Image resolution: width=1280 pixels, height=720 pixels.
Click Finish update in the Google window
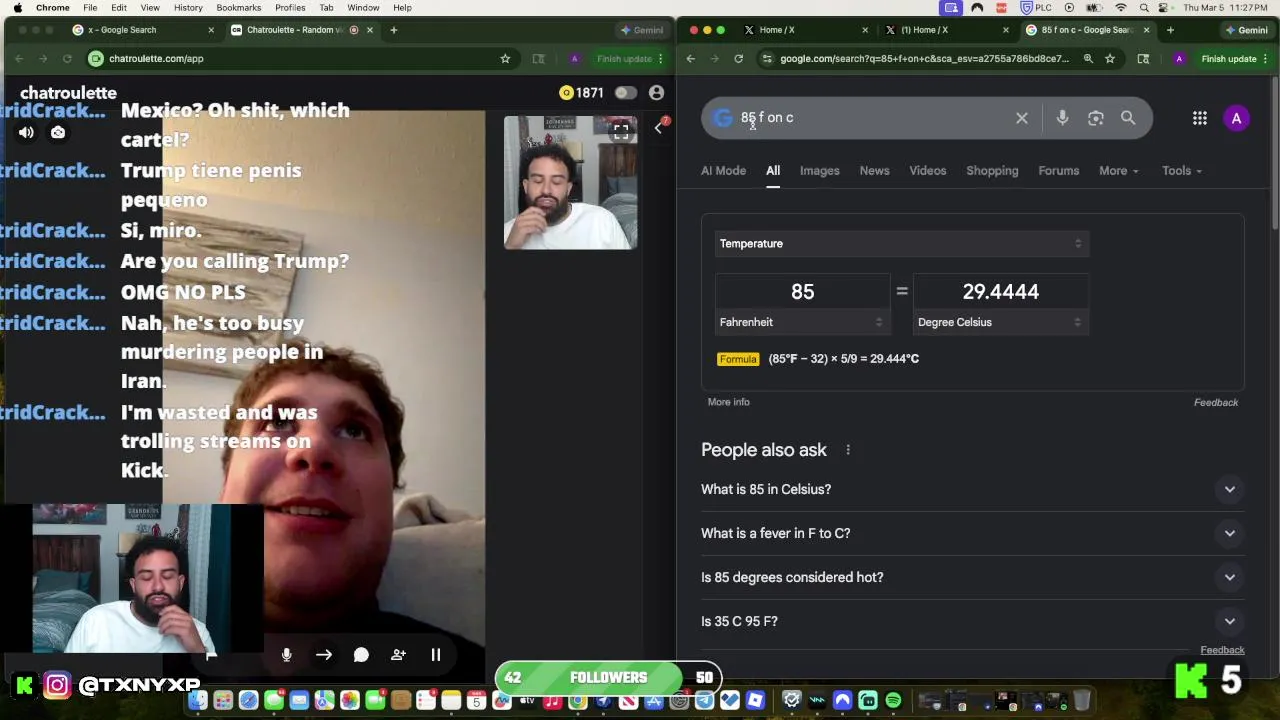coord(1228,59)
